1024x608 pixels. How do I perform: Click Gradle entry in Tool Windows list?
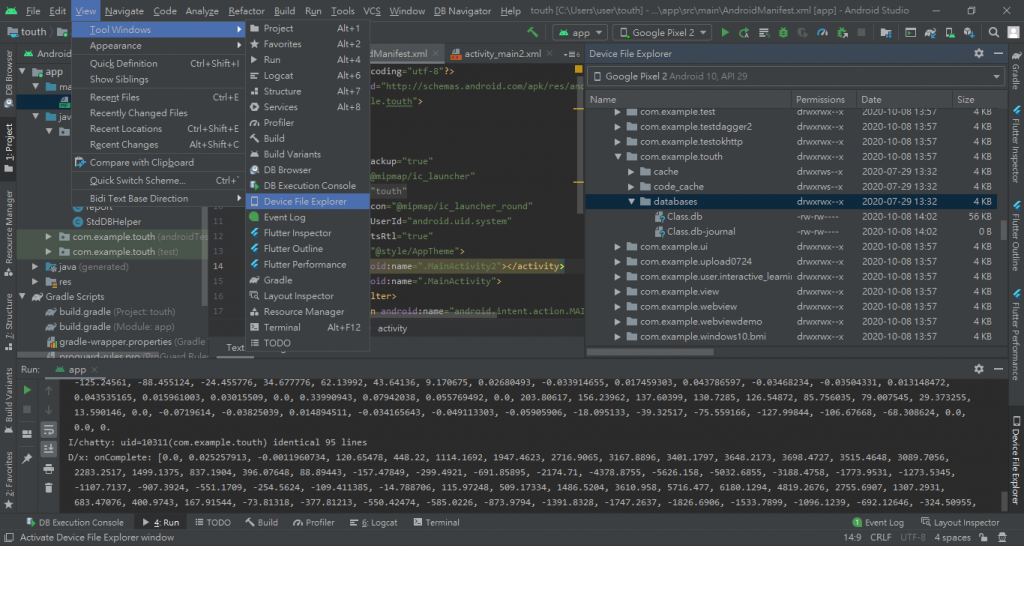308,280
